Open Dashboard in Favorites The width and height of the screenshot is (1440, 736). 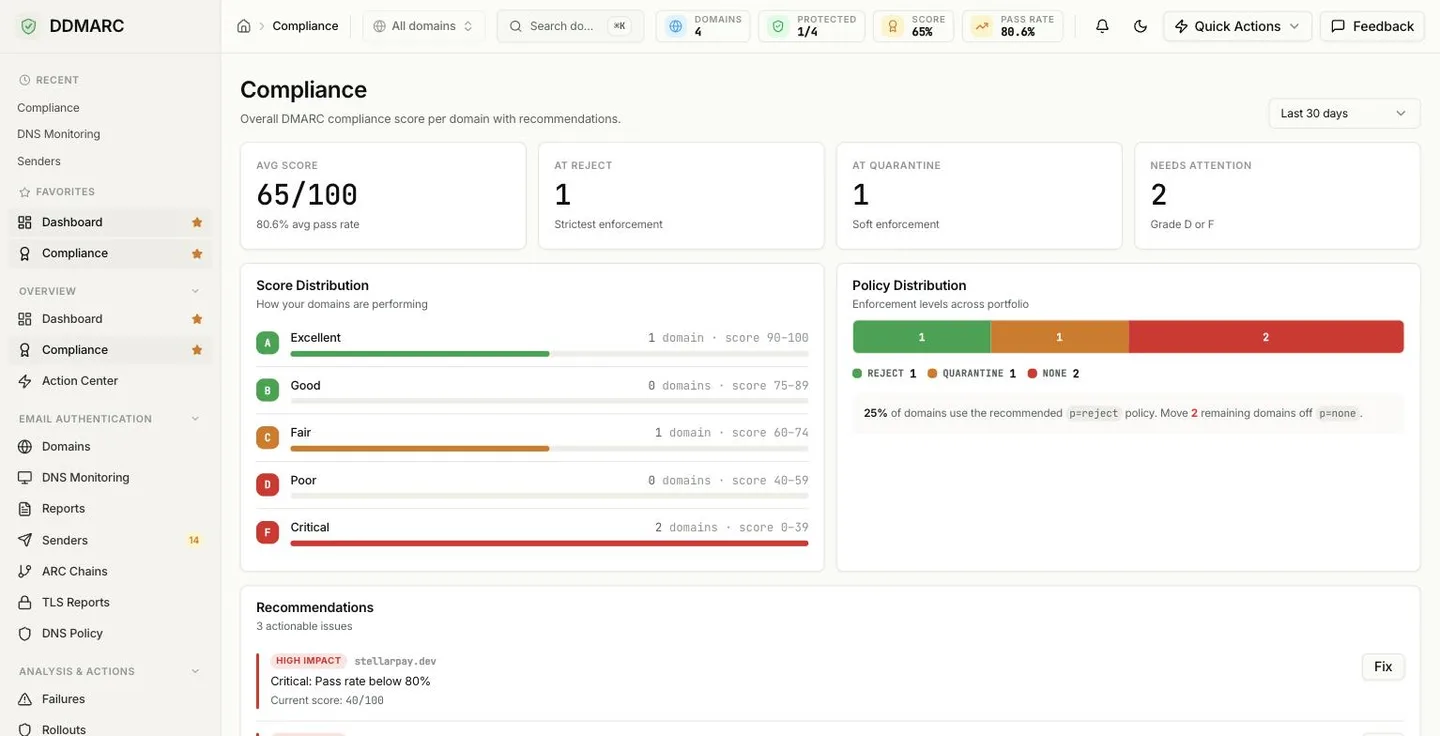[x=110, y=222]
